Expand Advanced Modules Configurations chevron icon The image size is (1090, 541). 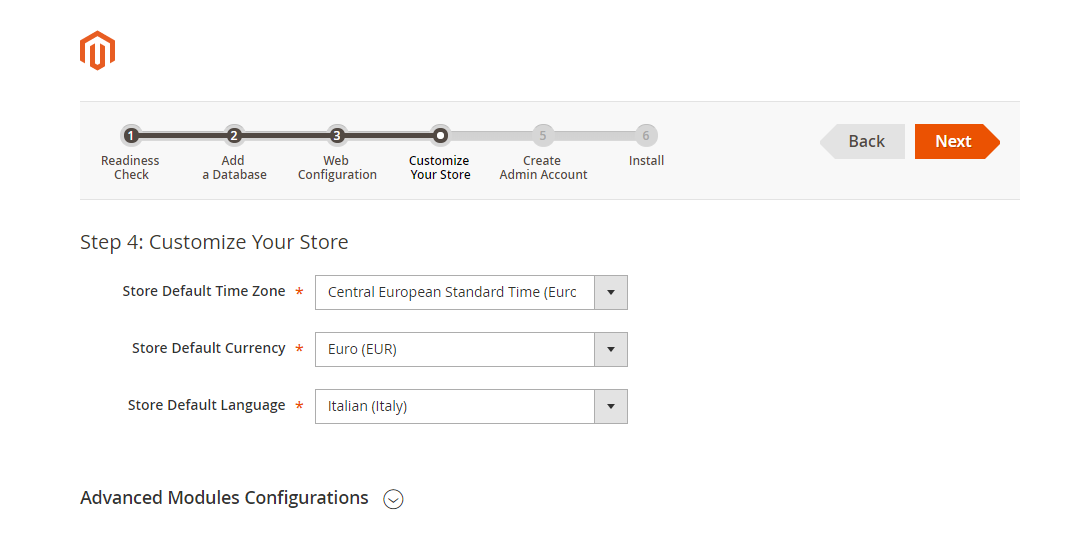(x=394, y=499)
